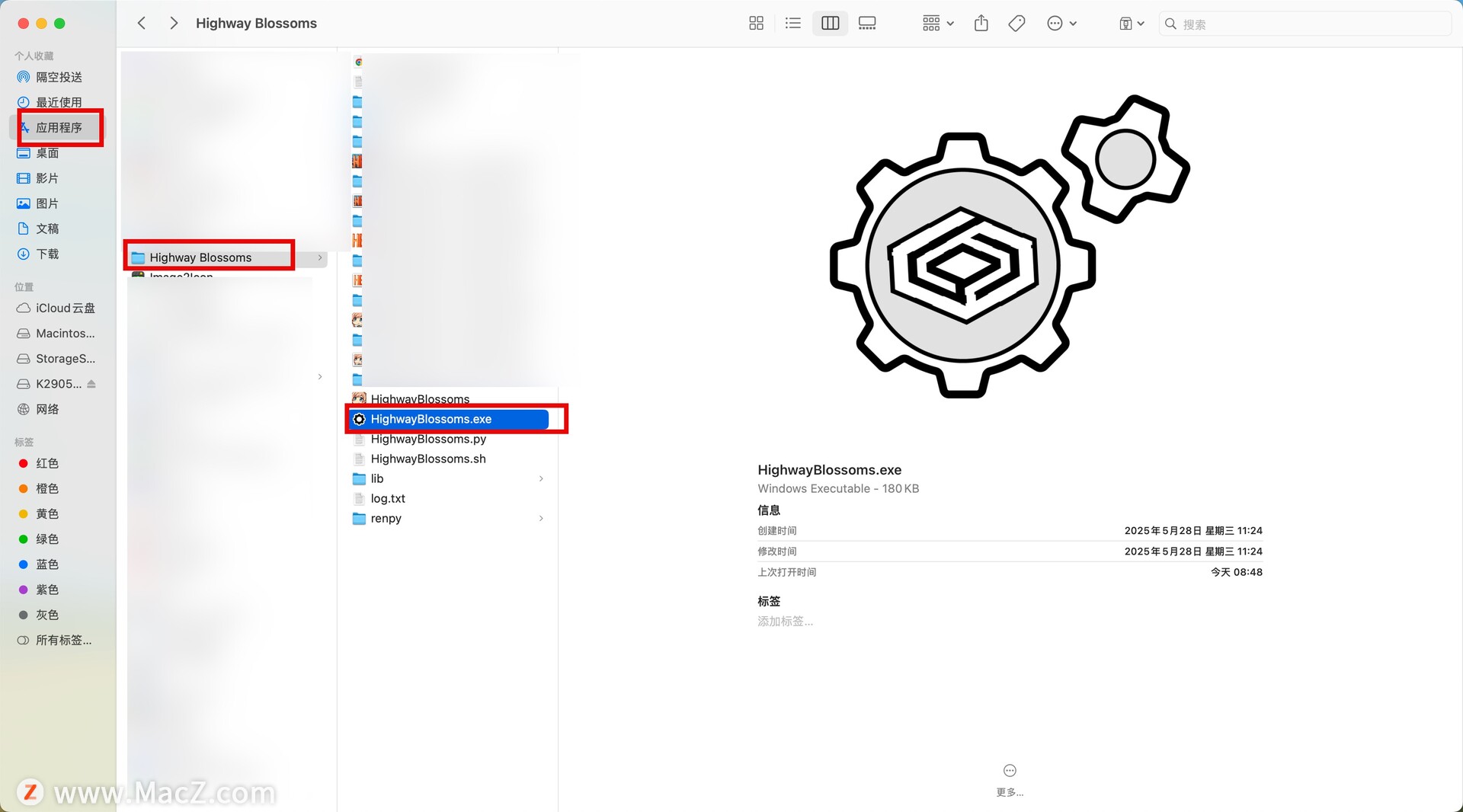
Task: Open the tag editing icon
Action: (x=1016, y=24)
